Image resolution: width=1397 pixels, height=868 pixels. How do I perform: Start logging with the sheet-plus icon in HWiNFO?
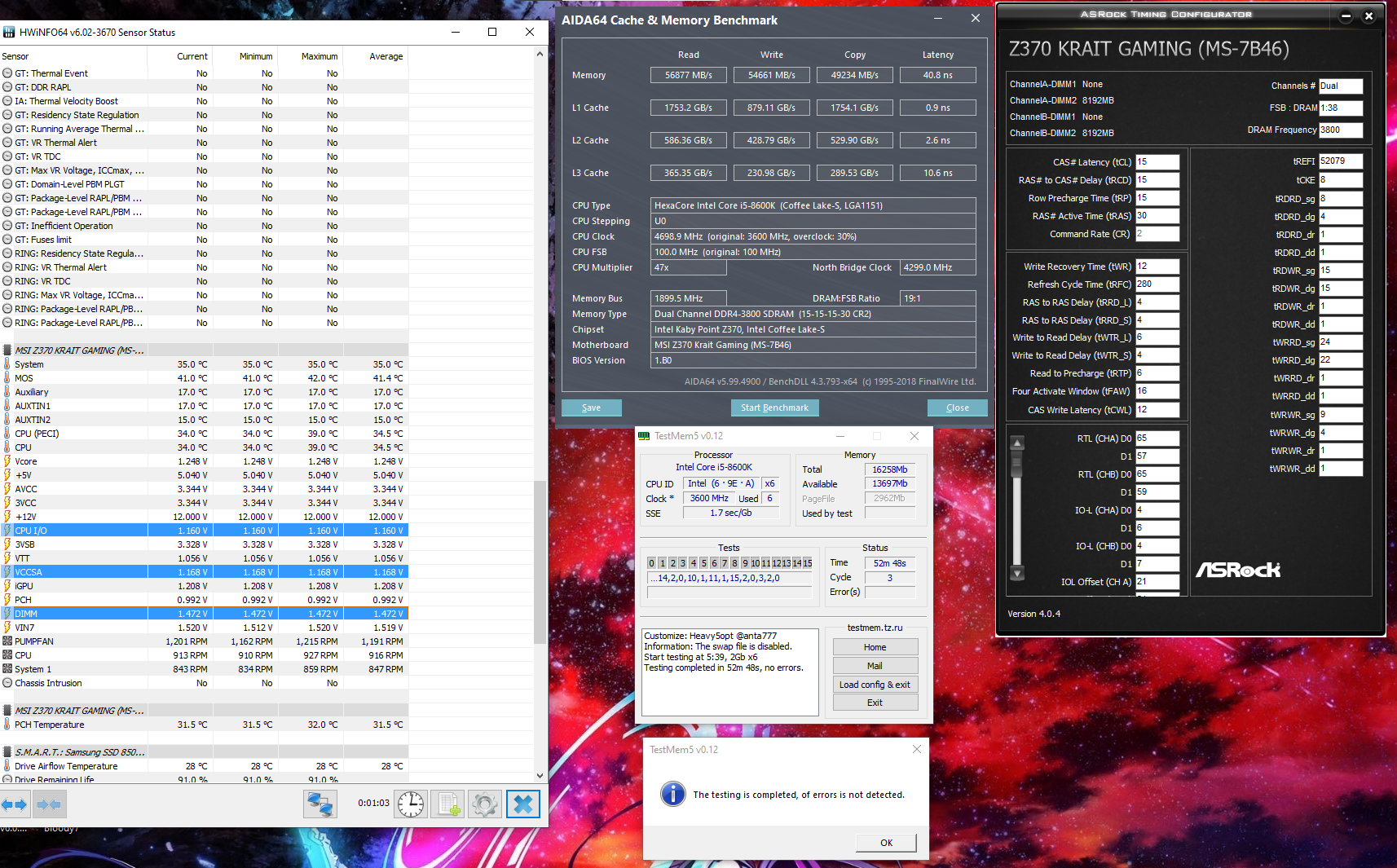click(448, 804)
